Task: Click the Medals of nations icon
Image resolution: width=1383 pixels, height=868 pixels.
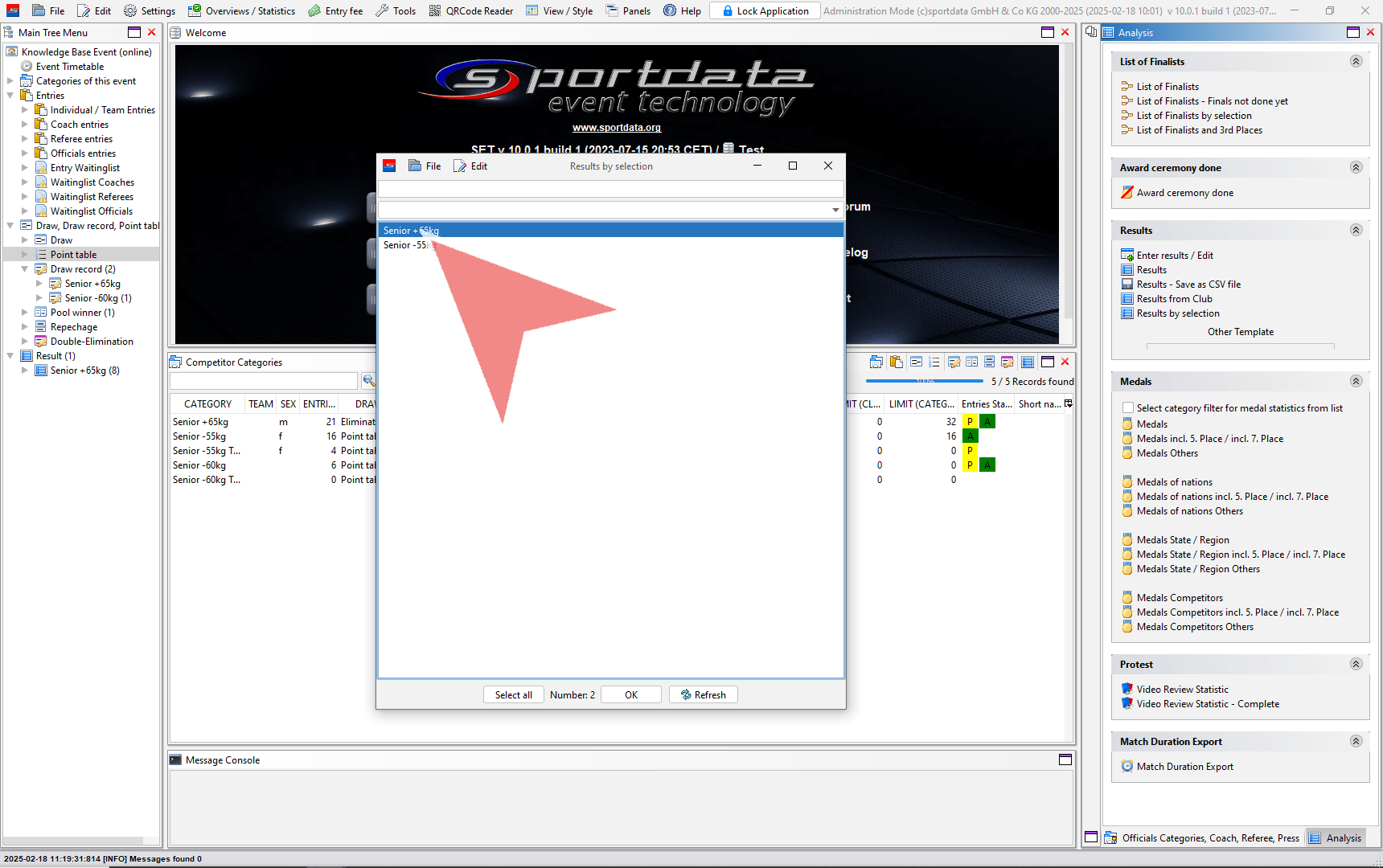Action: [1127, 482]
